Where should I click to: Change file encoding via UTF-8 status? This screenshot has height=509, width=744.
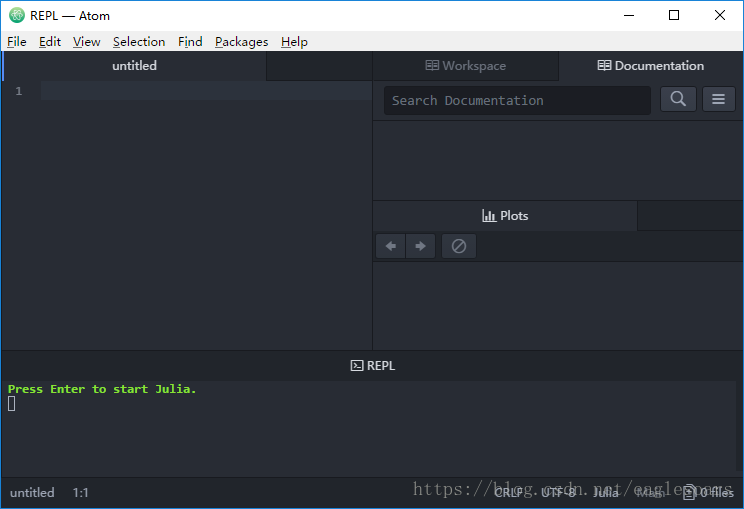(558, 493)
